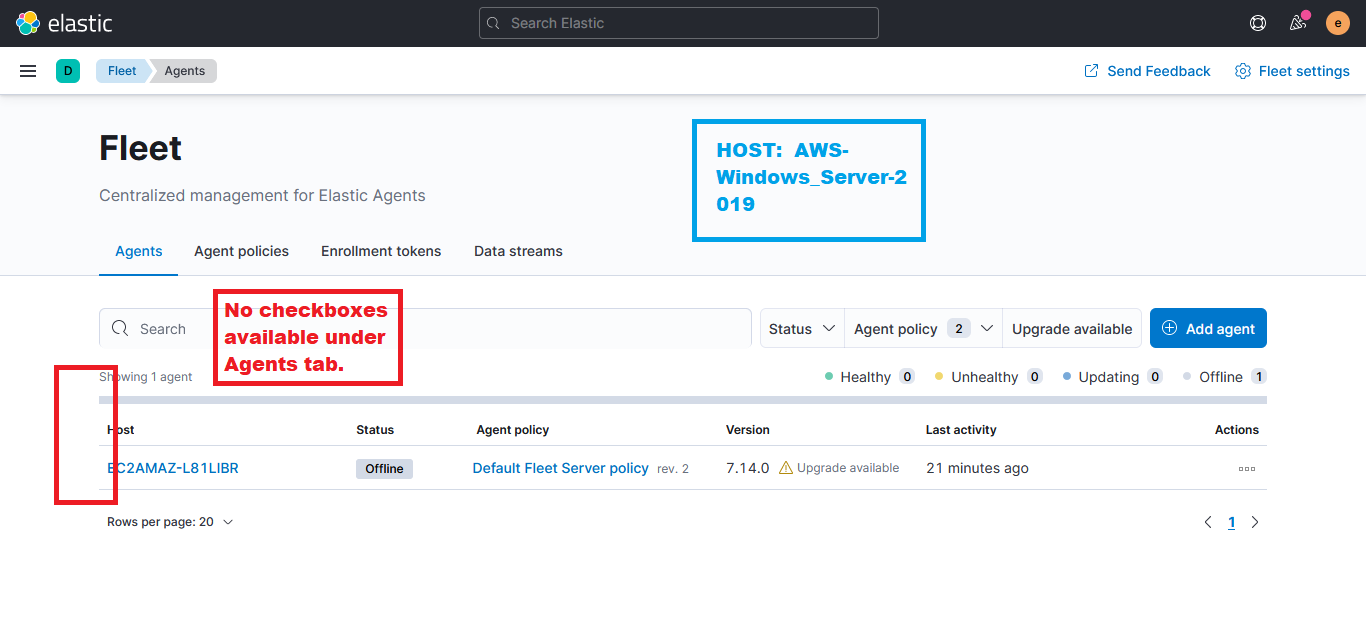Viewport: 1366px width, 641px height.
Task: Open agent actions via the ellipsis icon
Action: pyautogui.click(x=1246, y=467)
